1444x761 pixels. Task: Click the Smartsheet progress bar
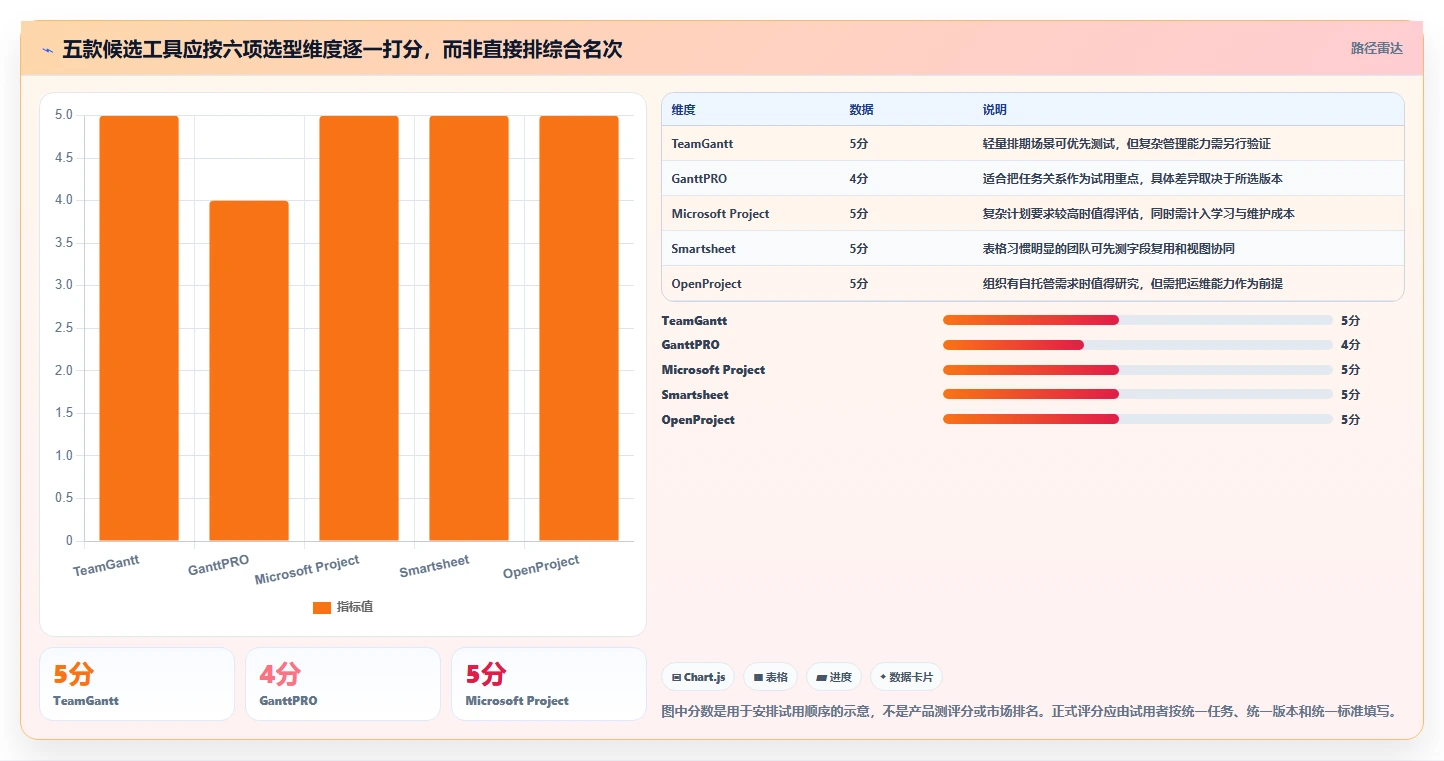pyautogui.click(x=1137, y=395)
